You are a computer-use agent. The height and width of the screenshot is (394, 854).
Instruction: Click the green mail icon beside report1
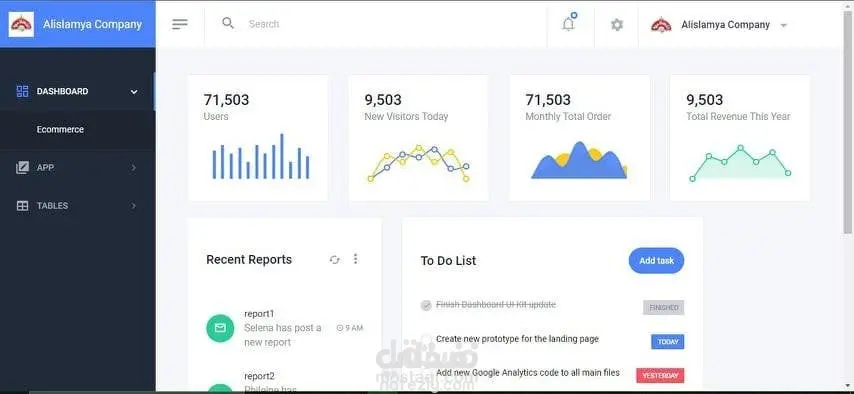pos(220,328)
